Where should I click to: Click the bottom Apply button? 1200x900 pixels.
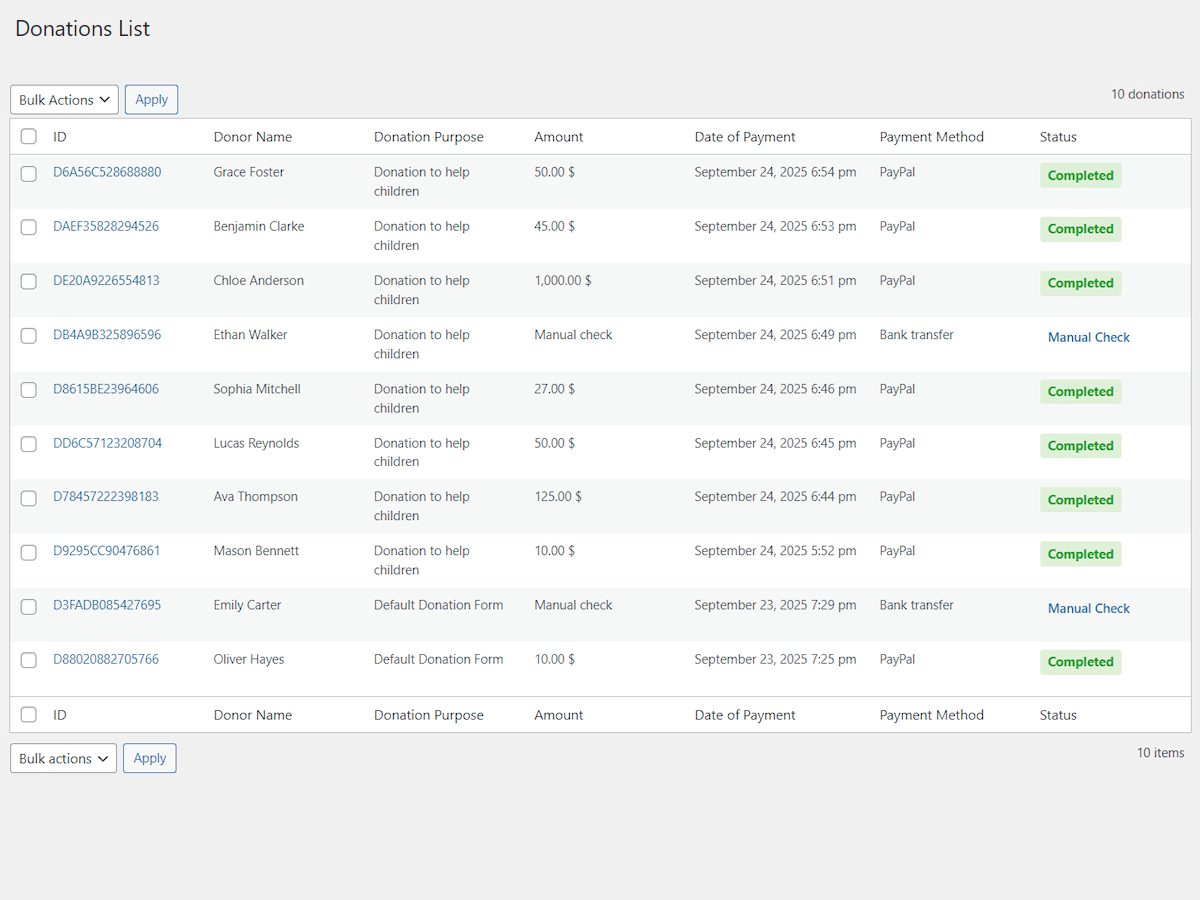click(149, 758)
